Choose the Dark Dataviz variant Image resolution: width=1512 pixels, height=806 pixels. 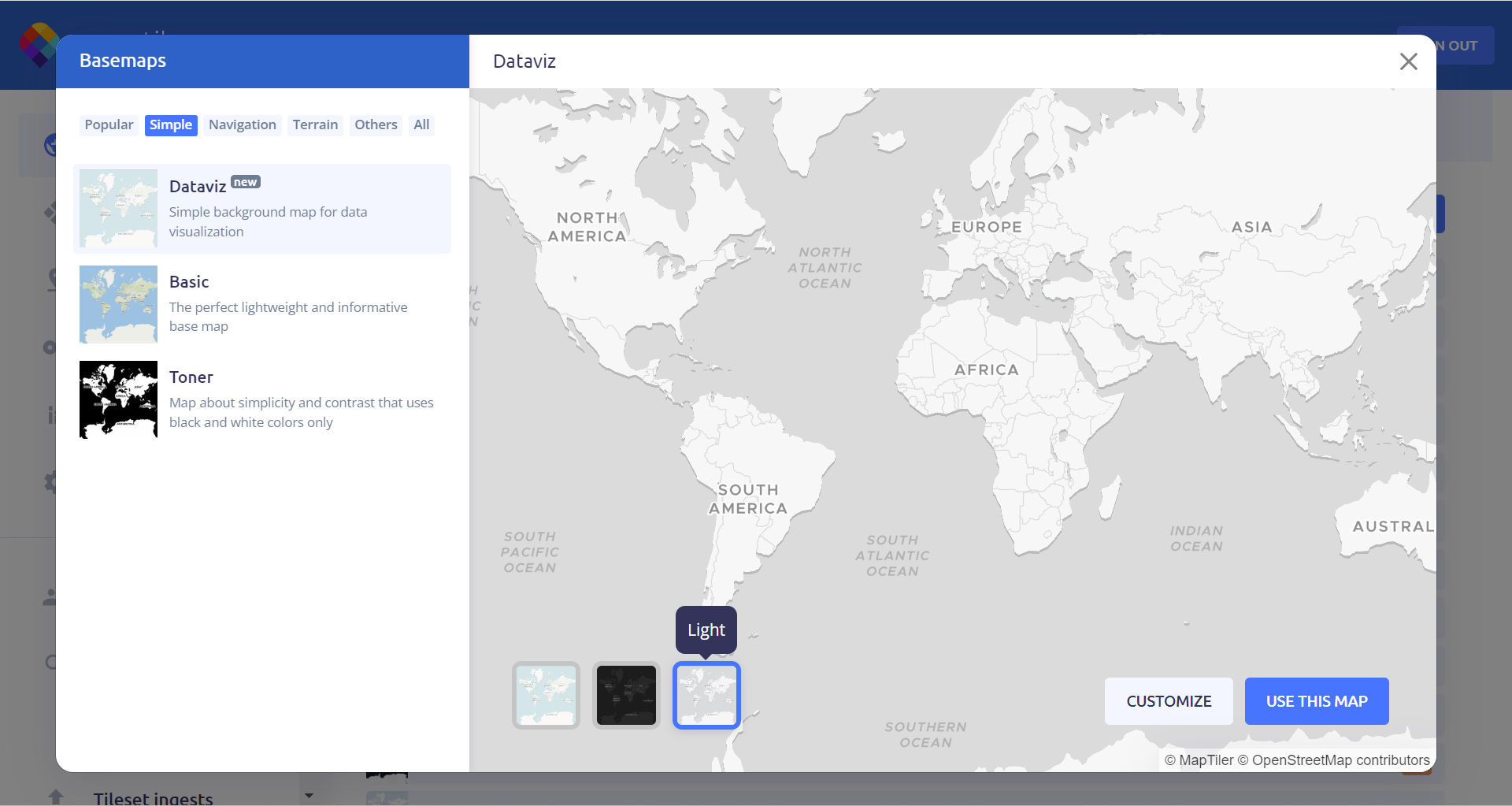point(626,695)
